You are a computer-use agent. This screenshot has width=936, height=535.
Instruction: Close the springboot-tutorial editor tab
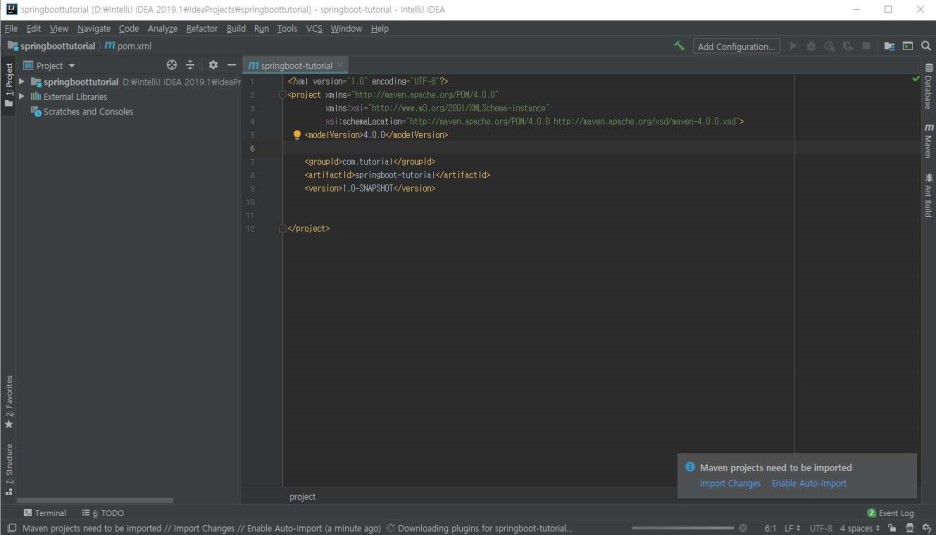[340, 65]
